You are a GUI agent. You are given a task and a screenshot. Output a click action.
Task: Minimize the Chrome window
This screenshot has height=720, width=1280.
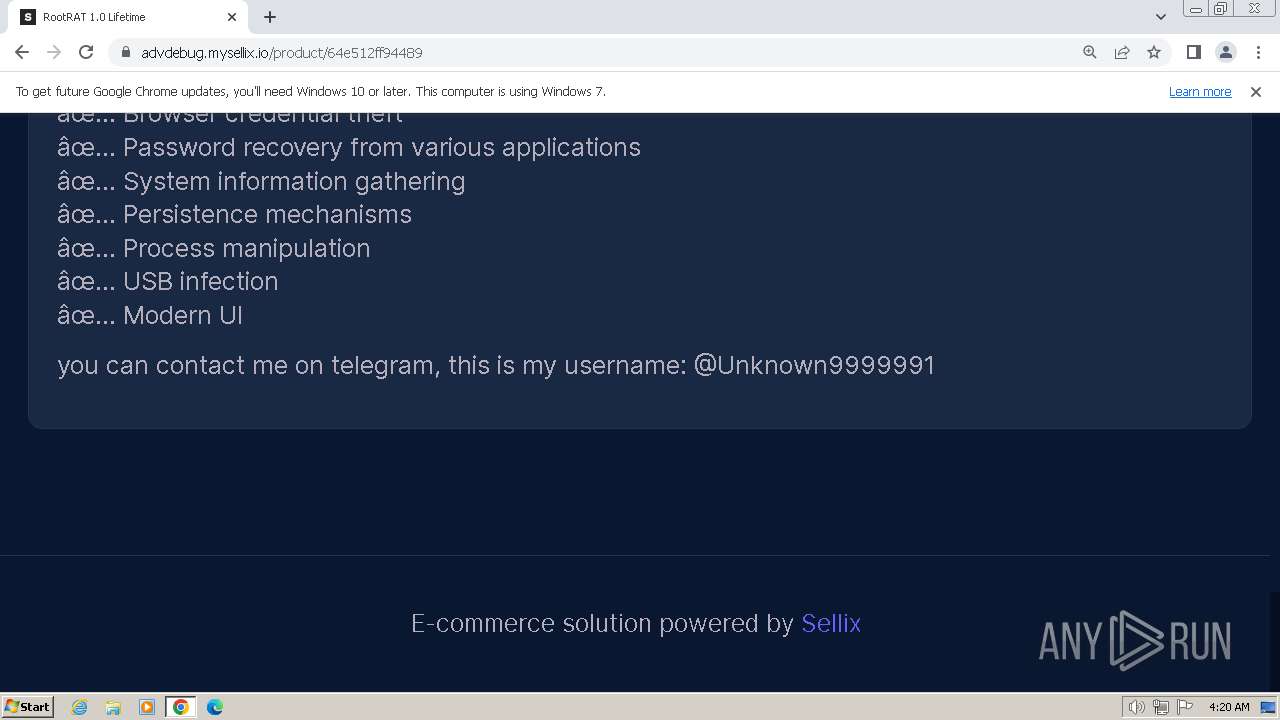(1195, 9)
